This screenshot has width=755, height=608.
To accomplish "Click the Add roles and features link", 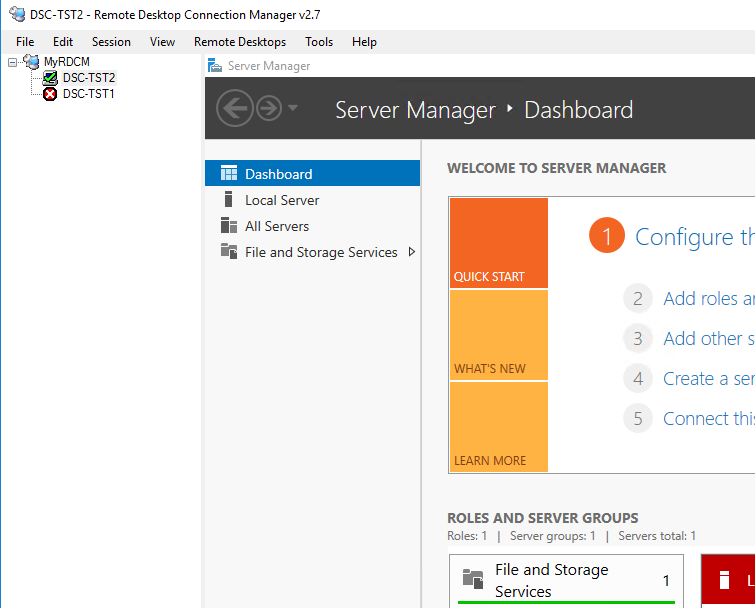I will 708,298.
